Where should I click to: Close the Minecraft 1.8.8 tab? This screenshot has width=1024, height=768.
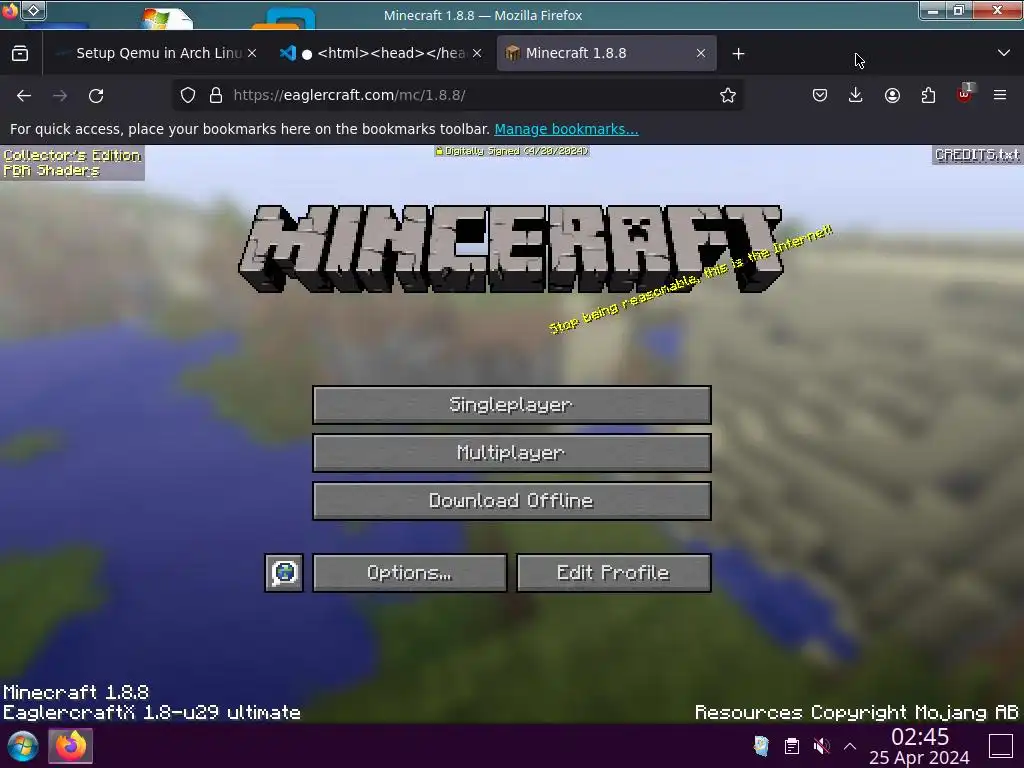(x=701, y=54)
